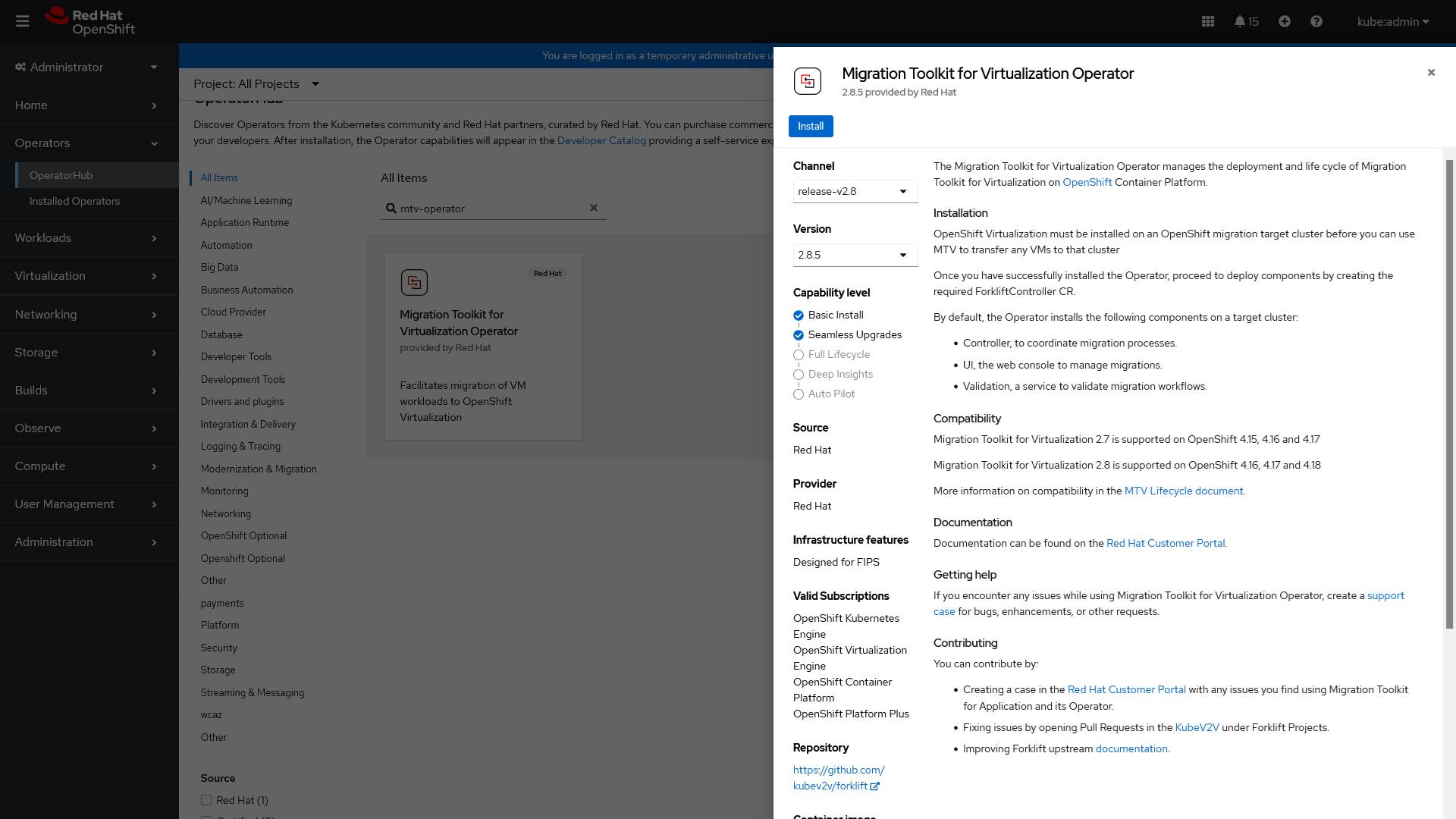Image resolution: width=1456 pixels, height=819 pixels.
Task: Click the Migration Toolkit operator catalog tile
Action: tap(483, 347)
